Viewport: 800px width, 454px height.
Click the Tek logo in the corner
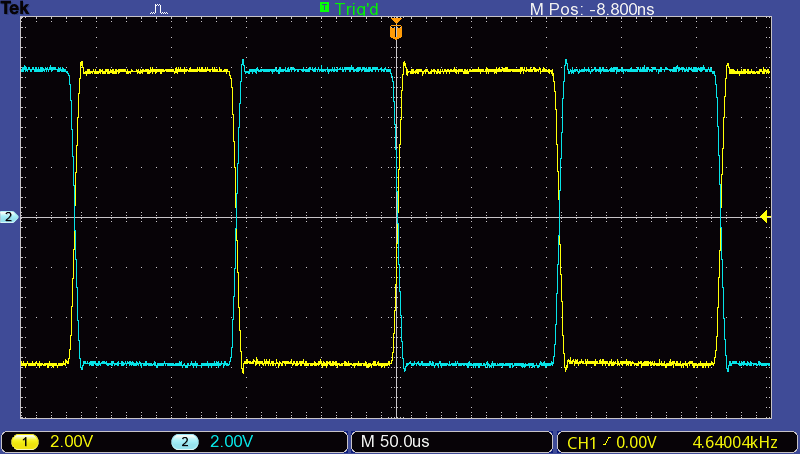(x=15, y=8)
